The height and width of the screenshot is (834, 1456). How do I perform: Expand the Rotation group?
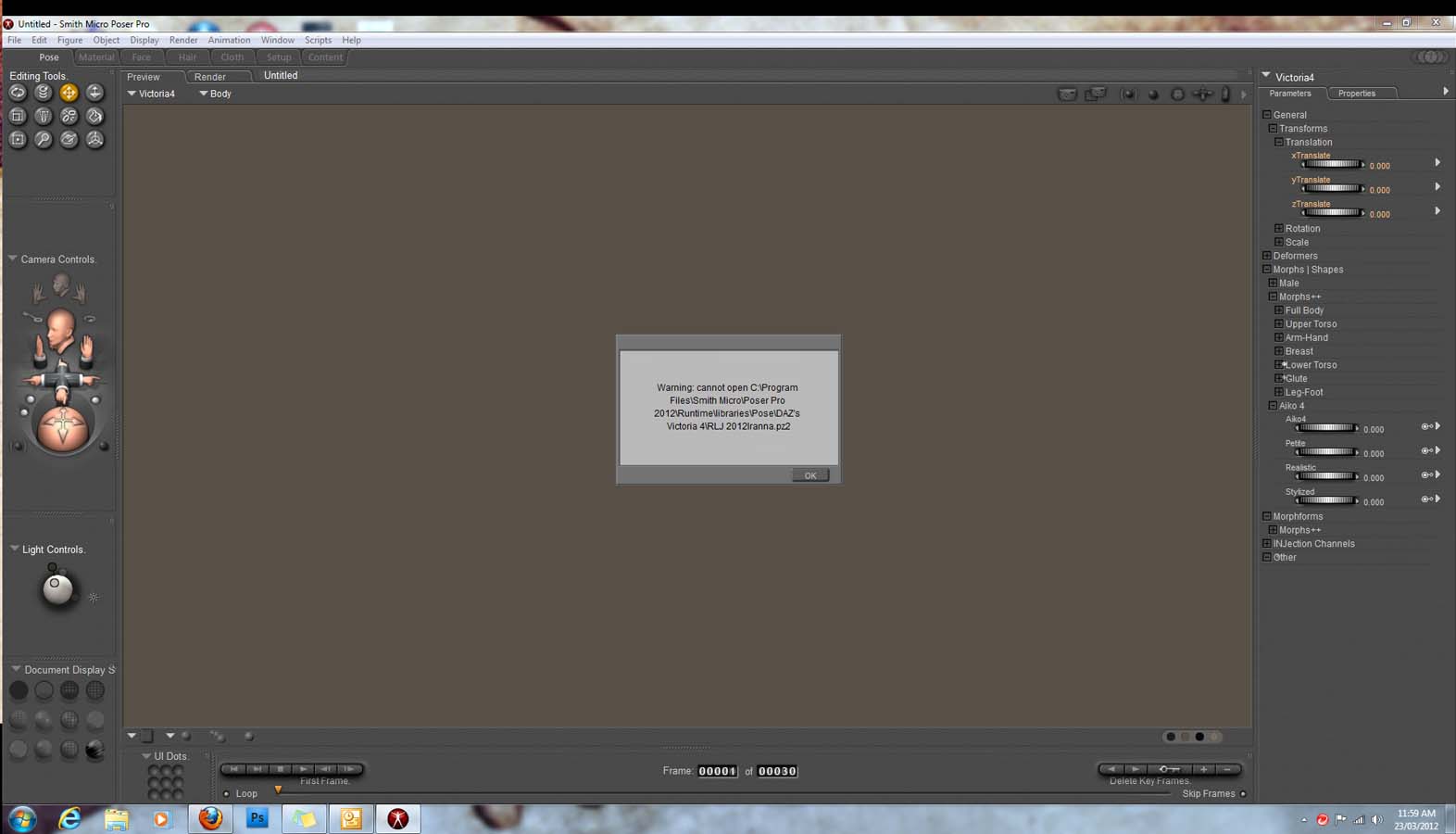click(x=1279, y=228)
